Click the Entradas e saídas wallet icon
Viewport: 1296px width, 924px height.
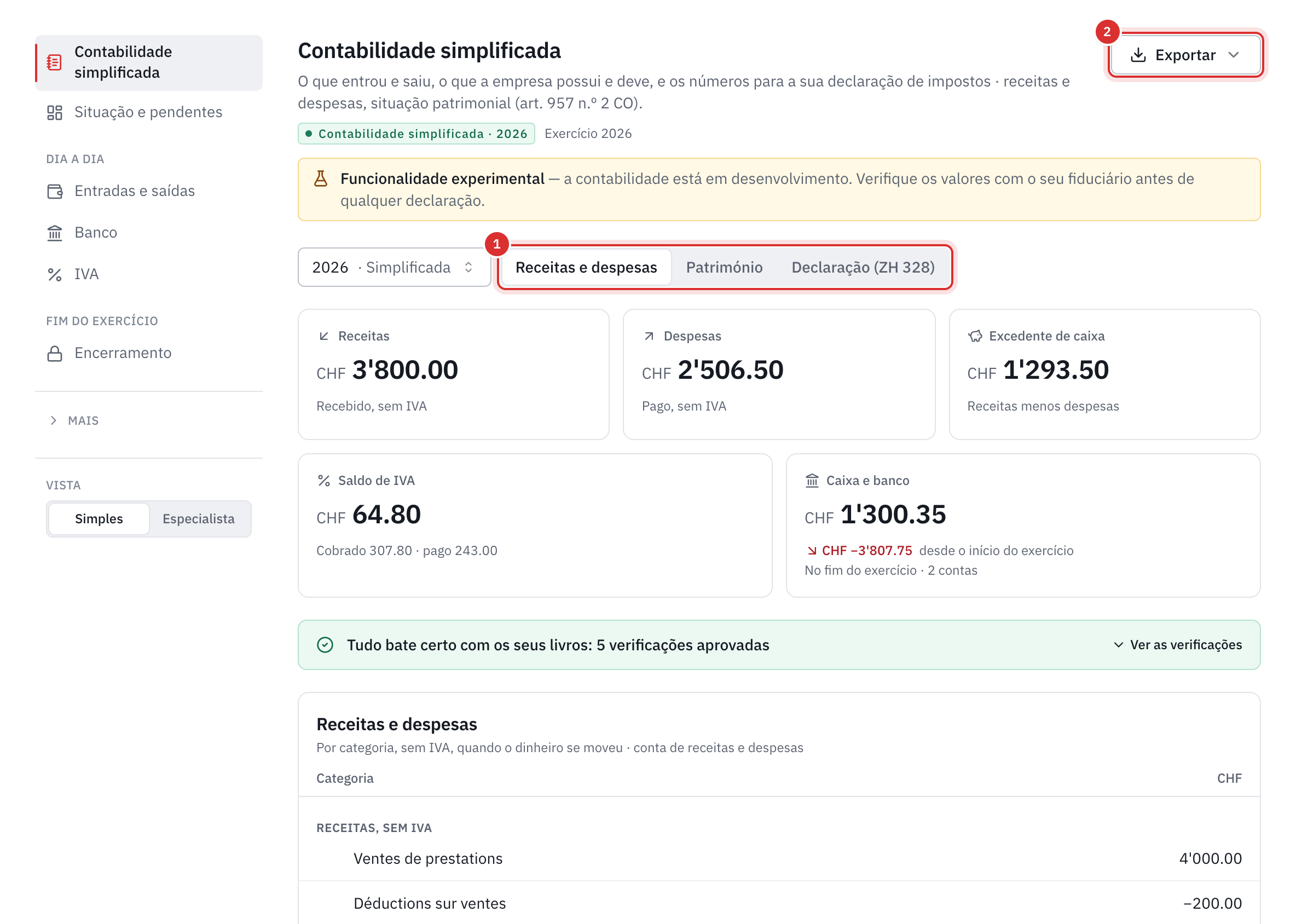click(55, 191)
